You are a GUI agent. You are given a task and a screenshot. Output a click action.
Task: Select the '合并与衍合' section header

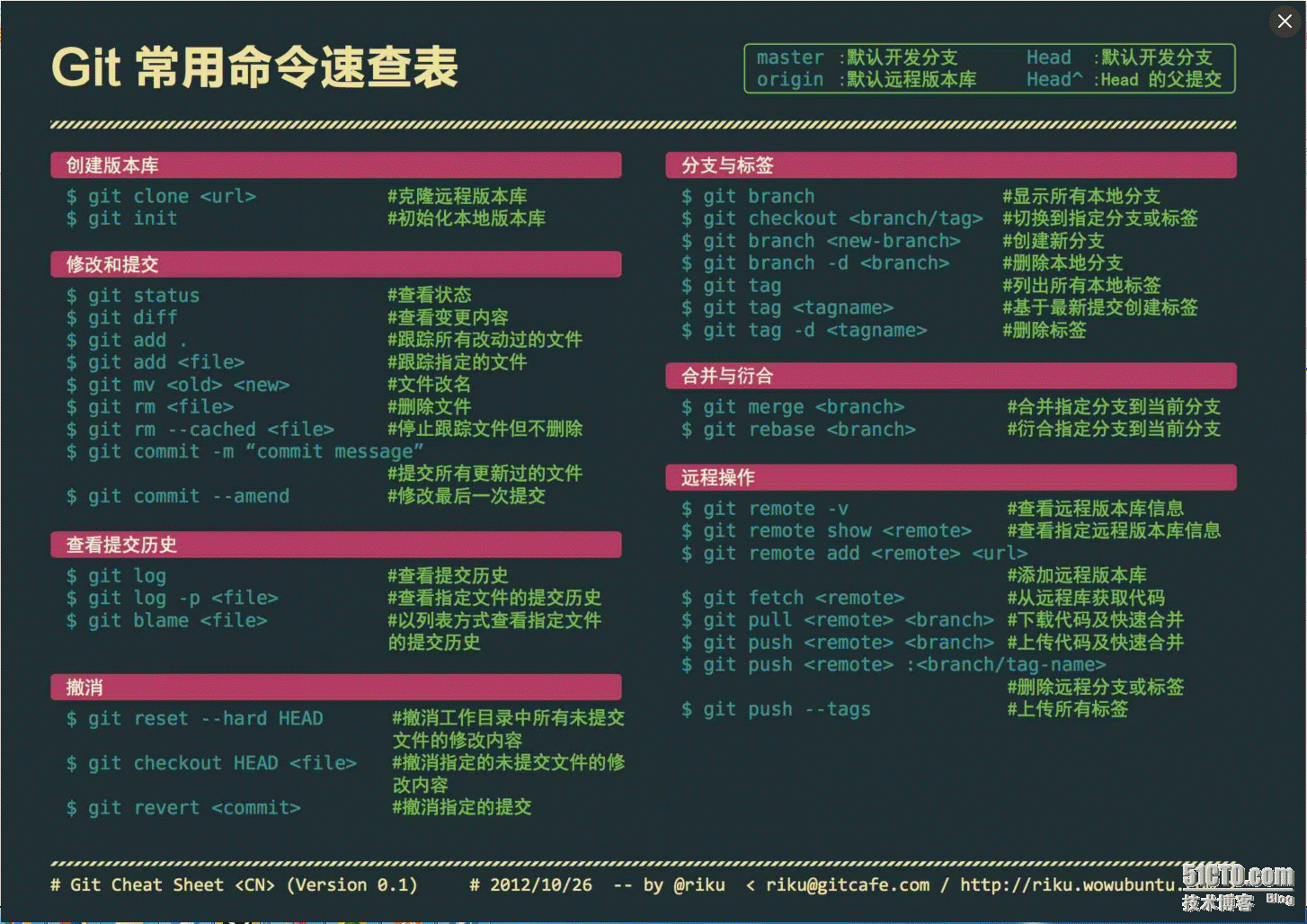(x=951, y=376)
